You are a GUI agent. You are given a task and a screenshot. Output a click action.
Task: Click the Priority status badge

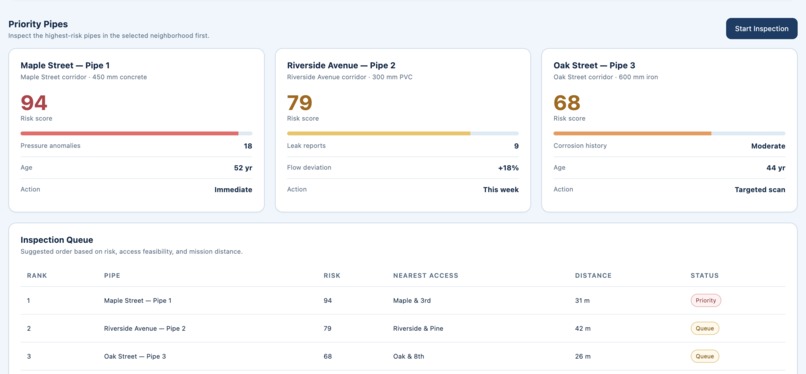click(705, 301)
